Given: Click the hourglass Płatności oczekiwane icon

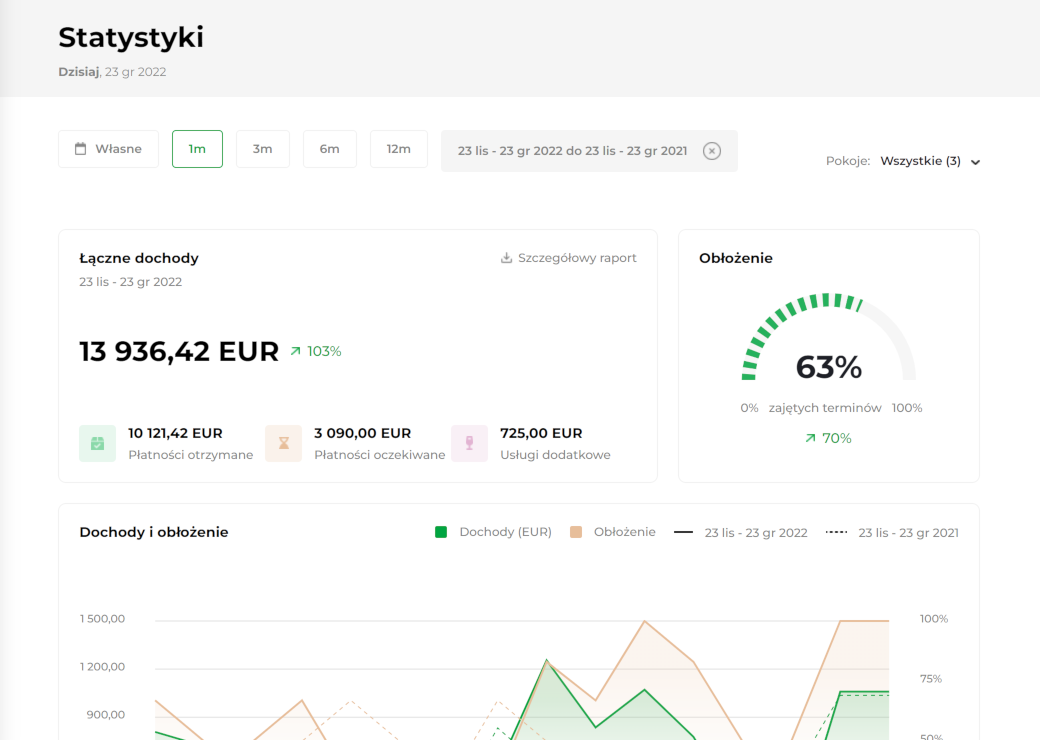Looking at the screenshot, I should 283,443.
